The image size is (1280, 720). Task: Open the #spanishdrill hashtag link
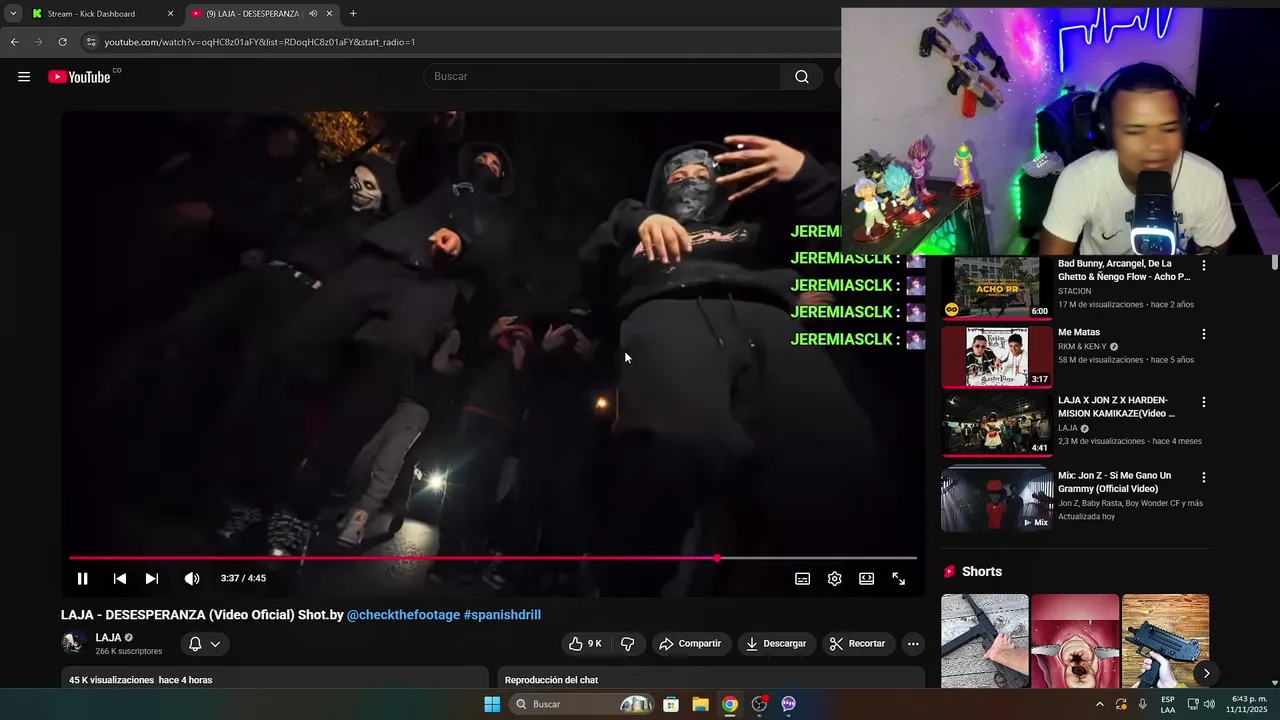pyautogui.click(x=502, y=615)
